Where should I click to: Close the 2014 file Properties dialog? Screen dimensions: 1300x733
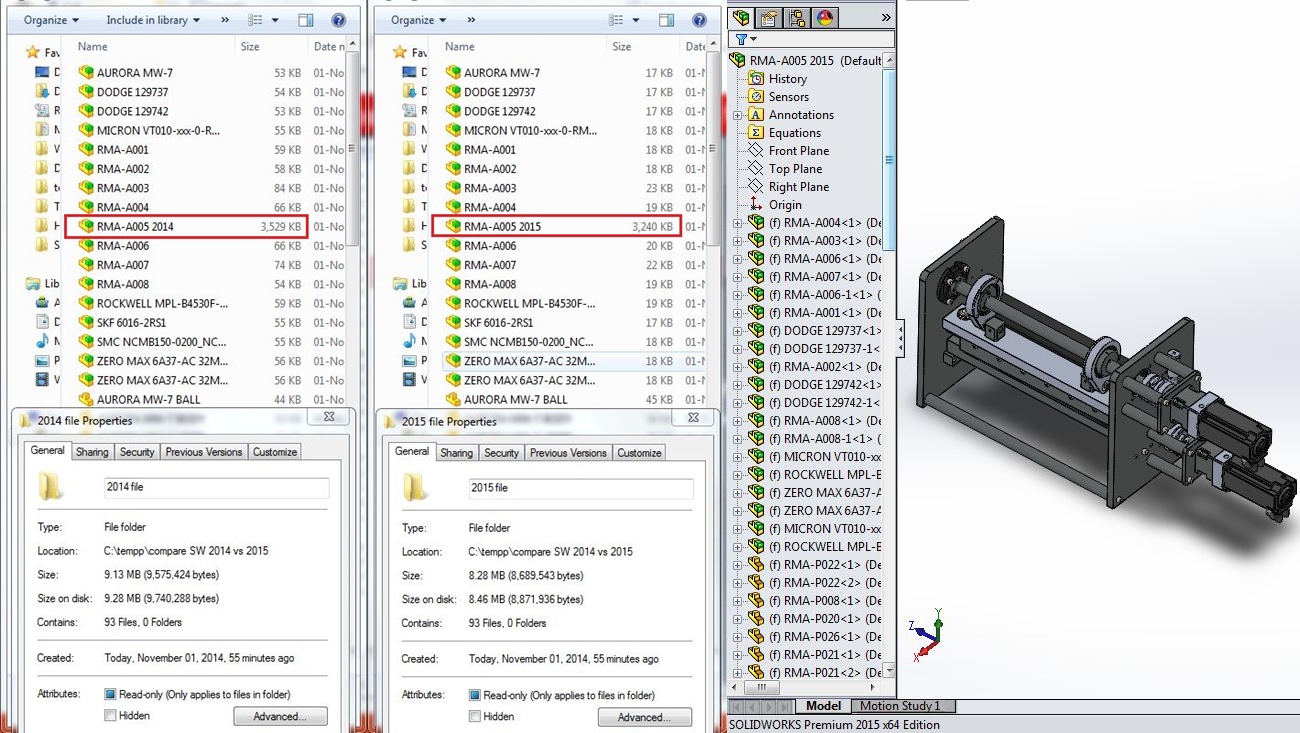coord(329,418)
